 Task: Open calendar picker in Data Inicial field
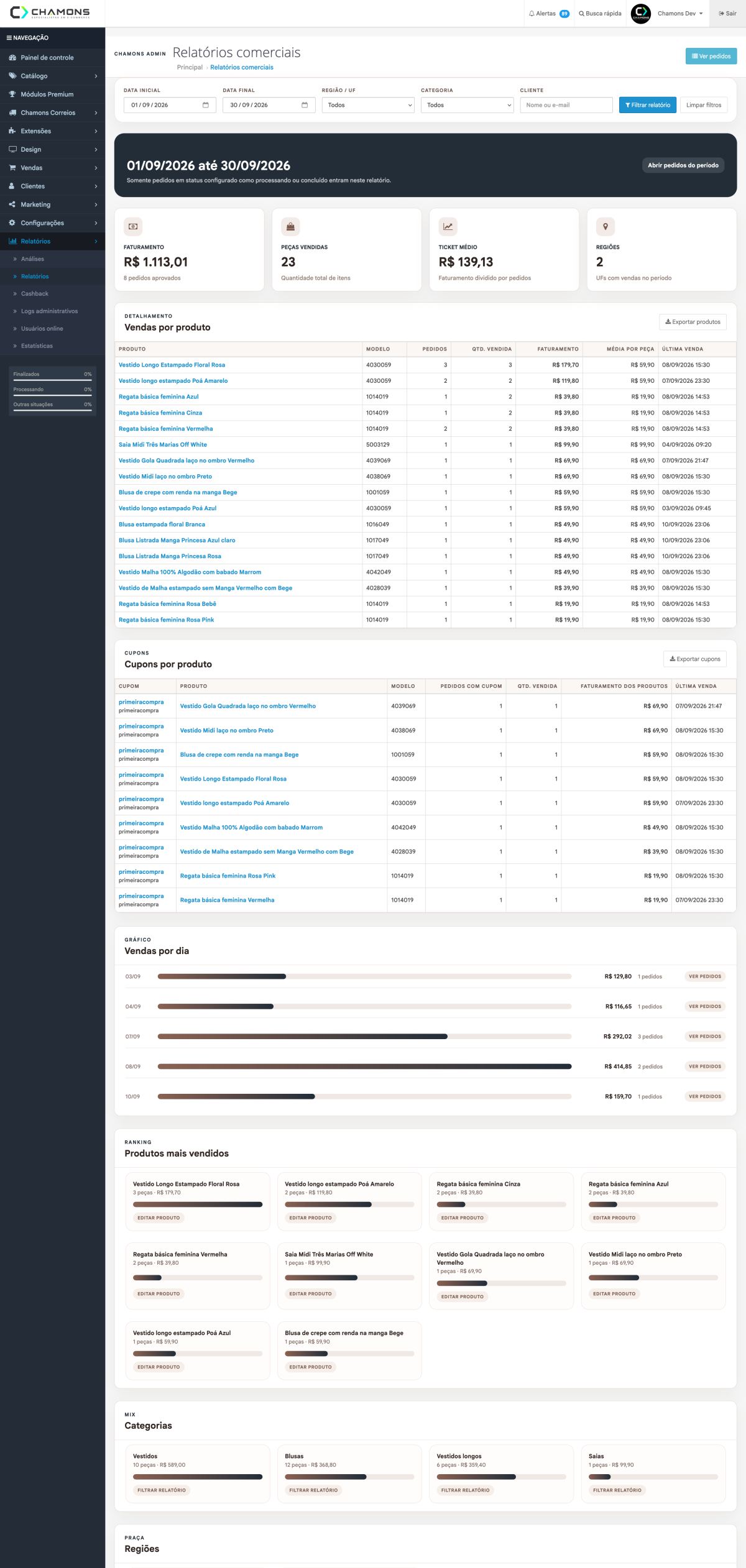tap(206, 105)
